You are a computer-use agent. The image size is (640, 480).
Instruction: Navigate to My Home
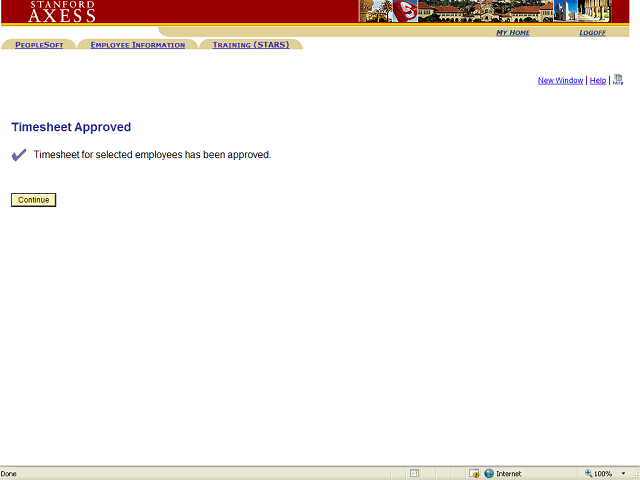(x=513, y=33)
